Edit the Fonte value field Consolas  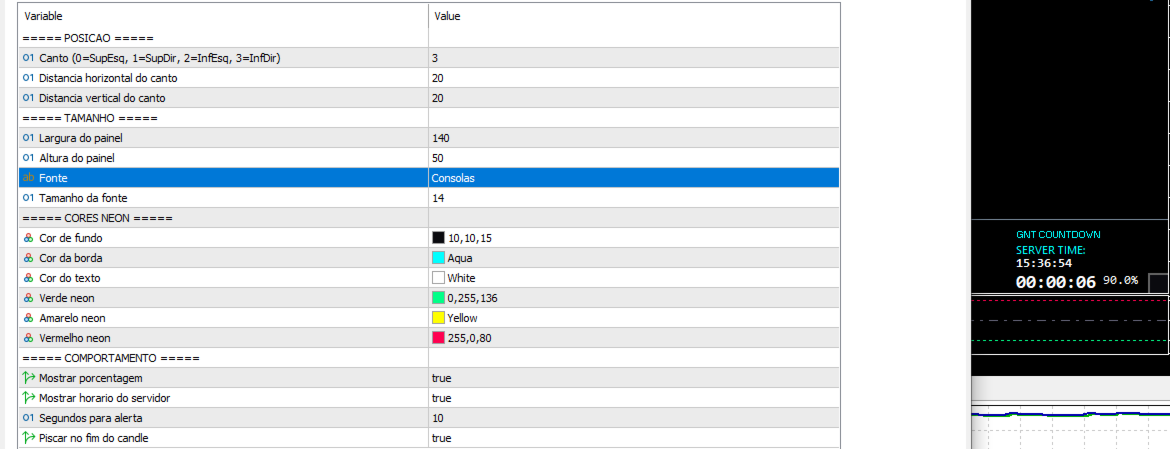634,178
